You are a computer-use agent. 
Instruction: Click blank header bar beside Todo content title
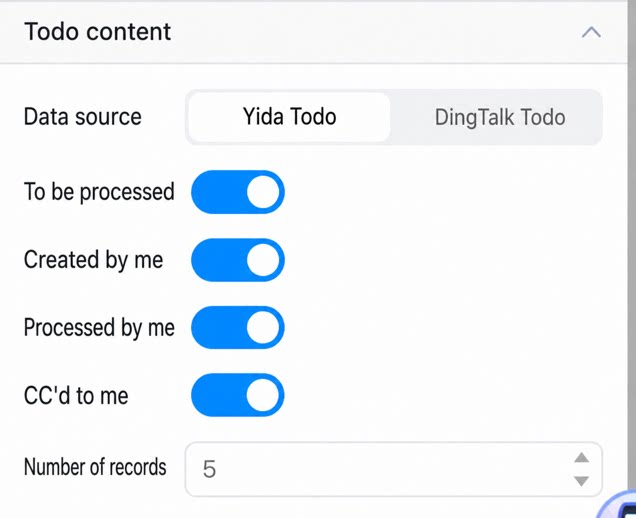pyautogui.click(x=373, y=32)
